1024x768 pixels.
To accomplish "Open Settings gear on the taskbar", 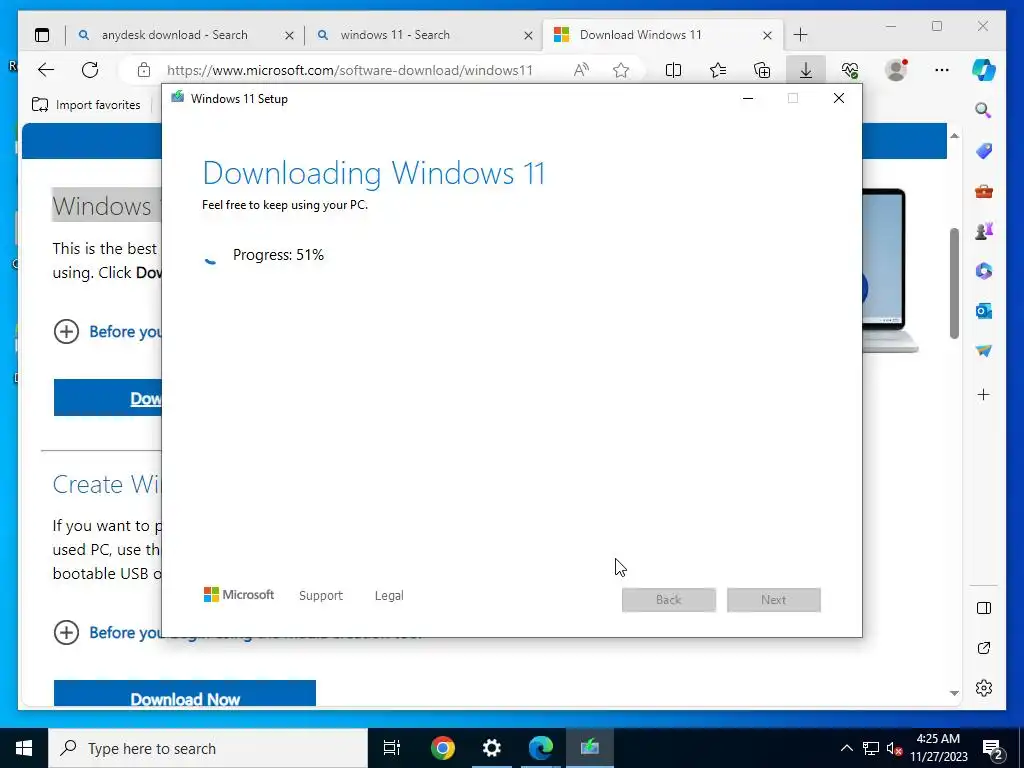I will tap(492, 748).
